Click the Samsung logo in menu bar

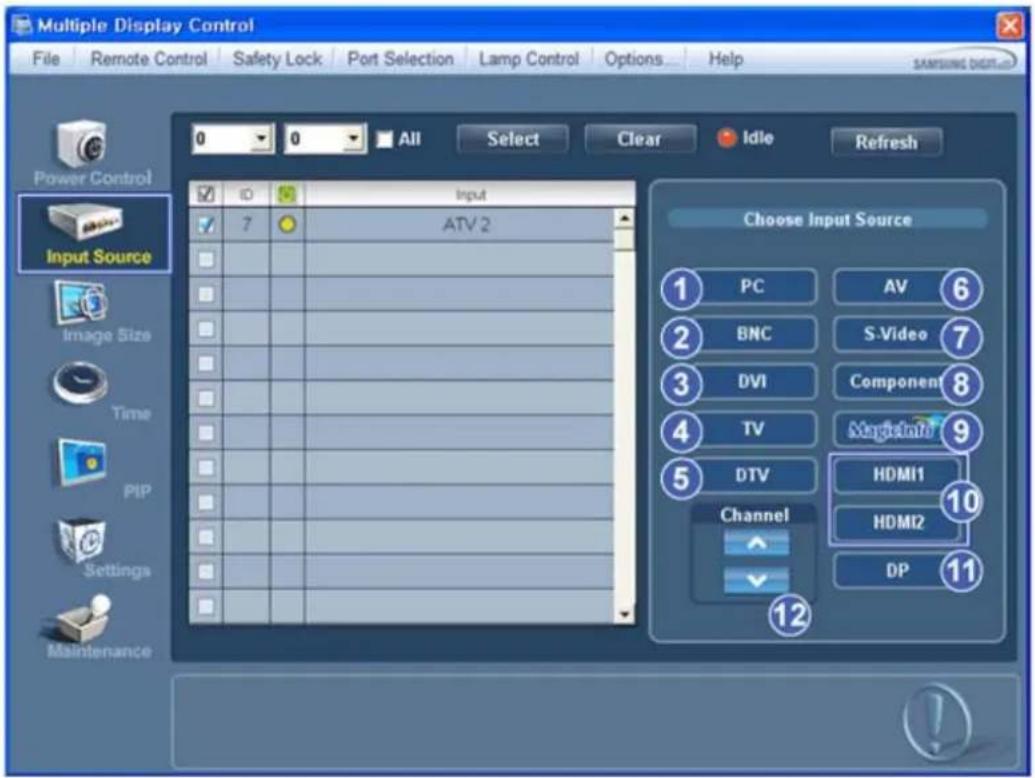(964, 62)
